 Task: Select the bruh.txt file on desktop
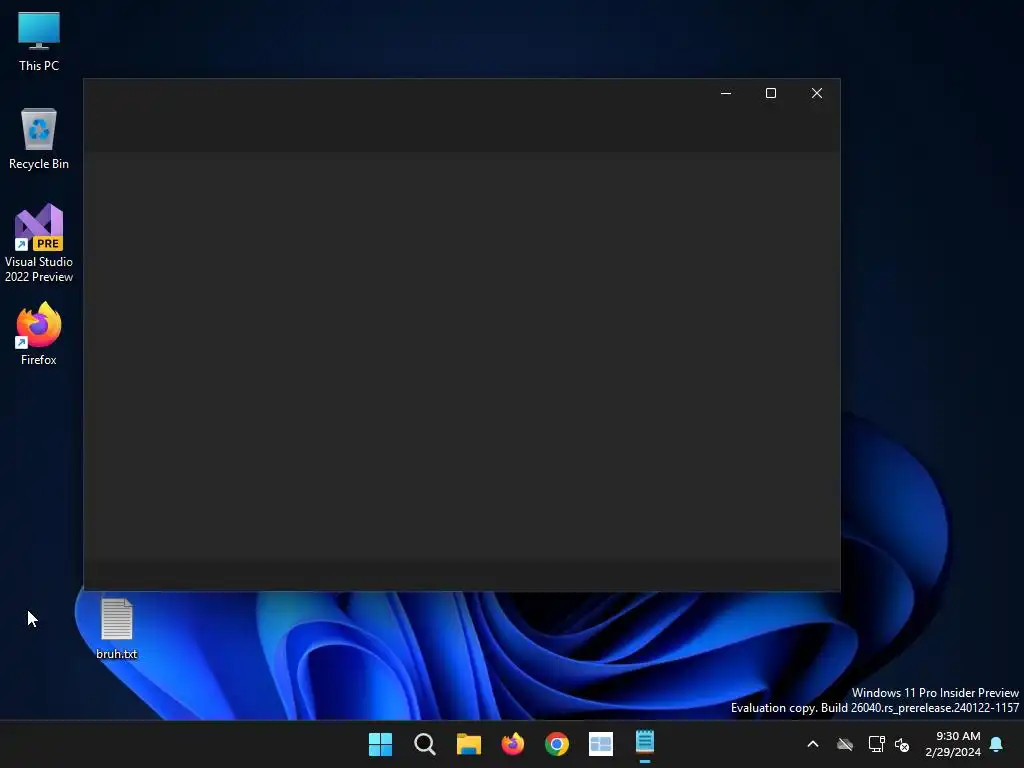pyautogui.click(x=117, y=629)
